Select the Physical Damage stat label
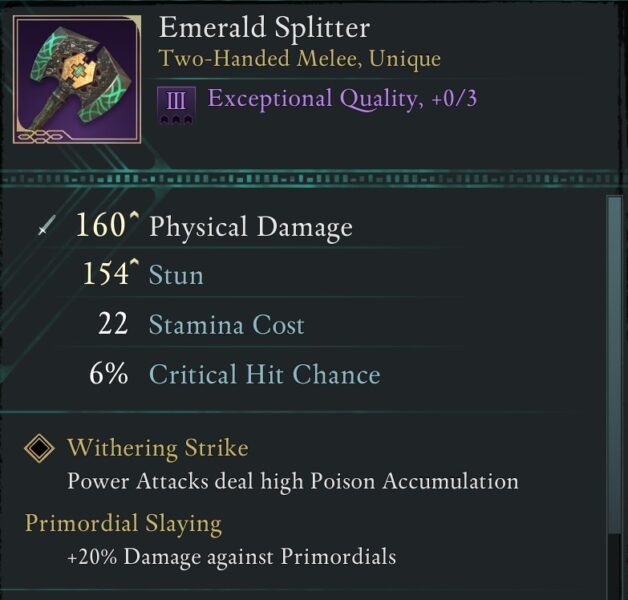 pos(250,227)
